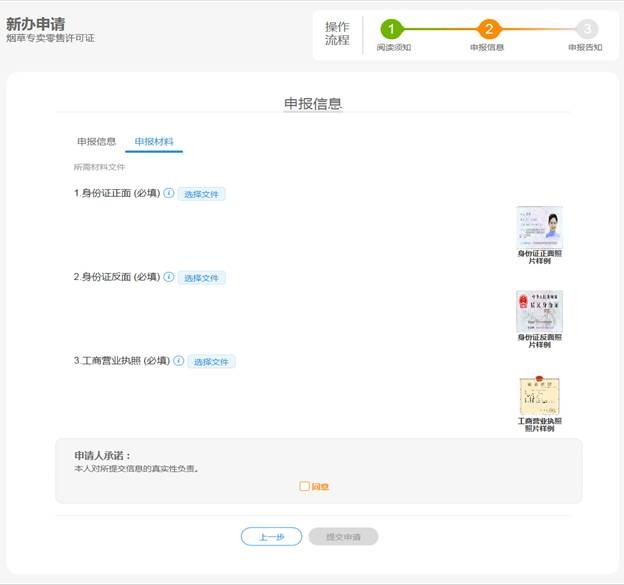Click the step 1 circle for 阅读须知

tap(392, 29)
